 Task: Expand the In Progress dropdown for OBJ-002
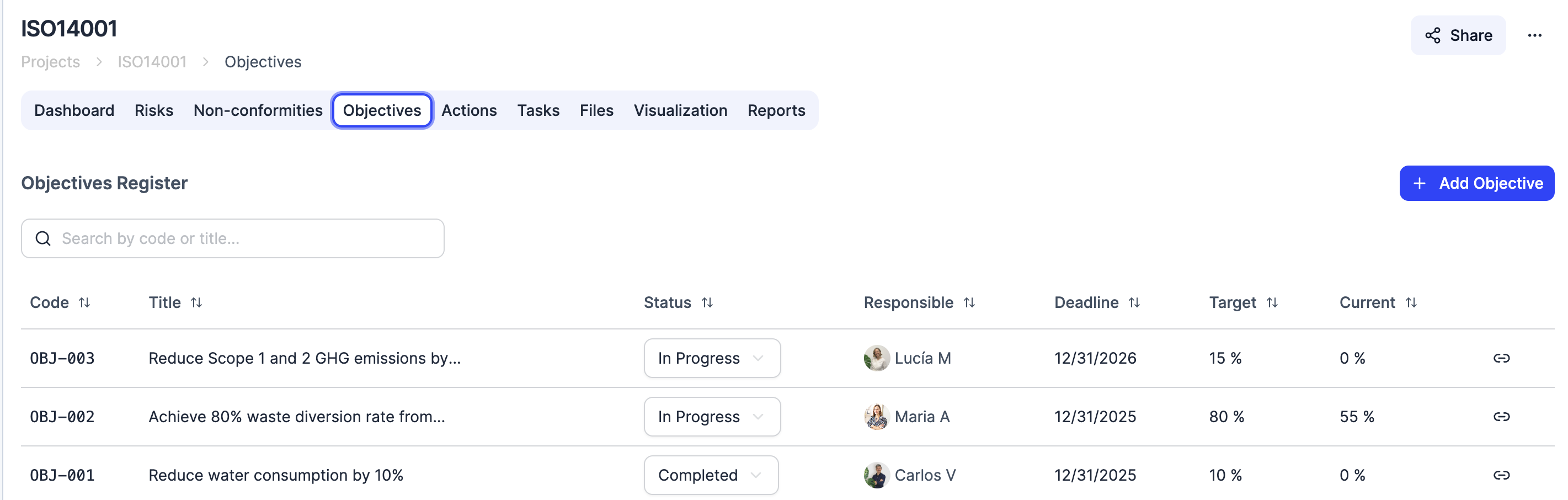pos(712,417)
